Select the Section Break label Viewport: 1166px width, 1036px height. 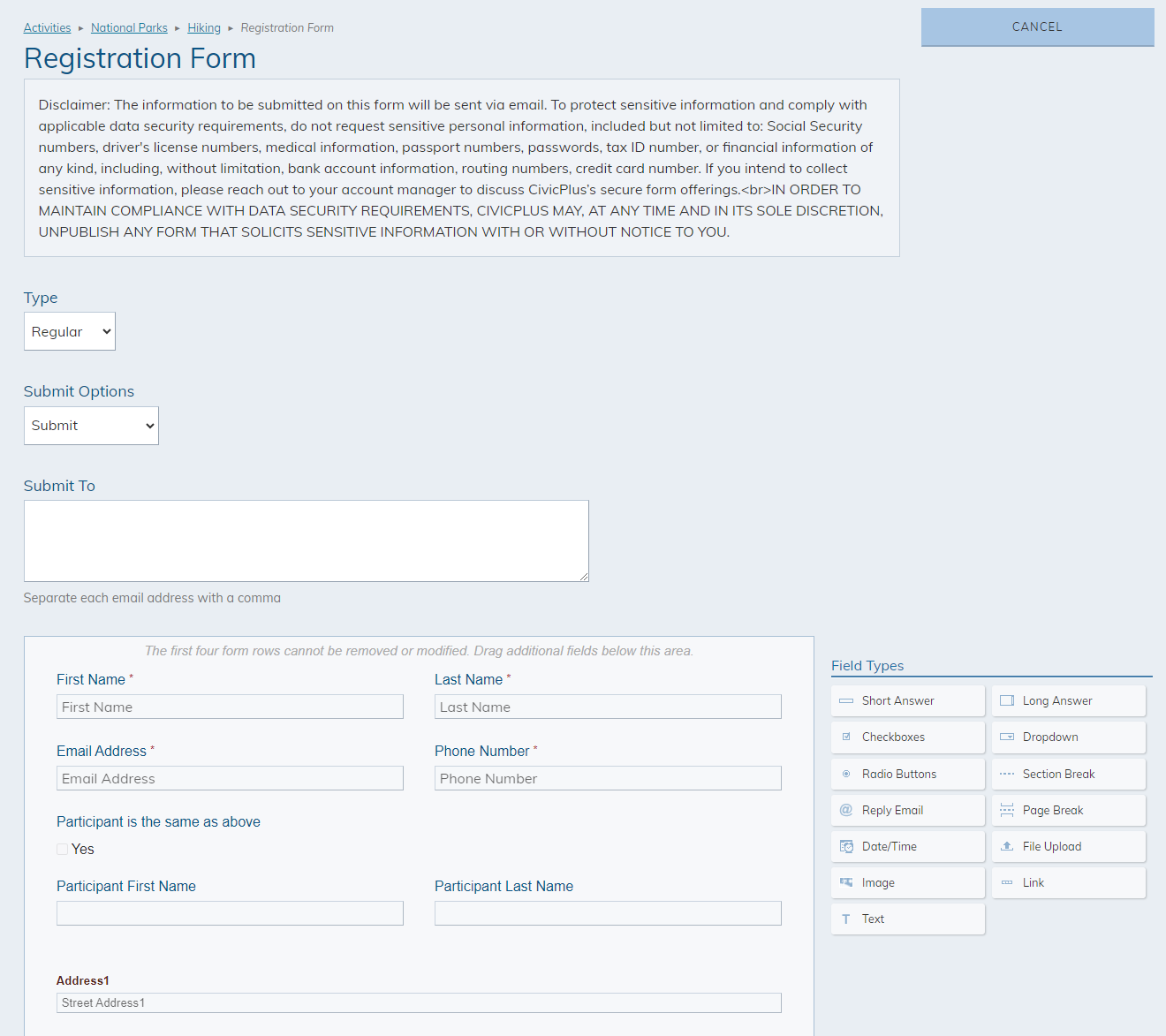pos(1058,774)
